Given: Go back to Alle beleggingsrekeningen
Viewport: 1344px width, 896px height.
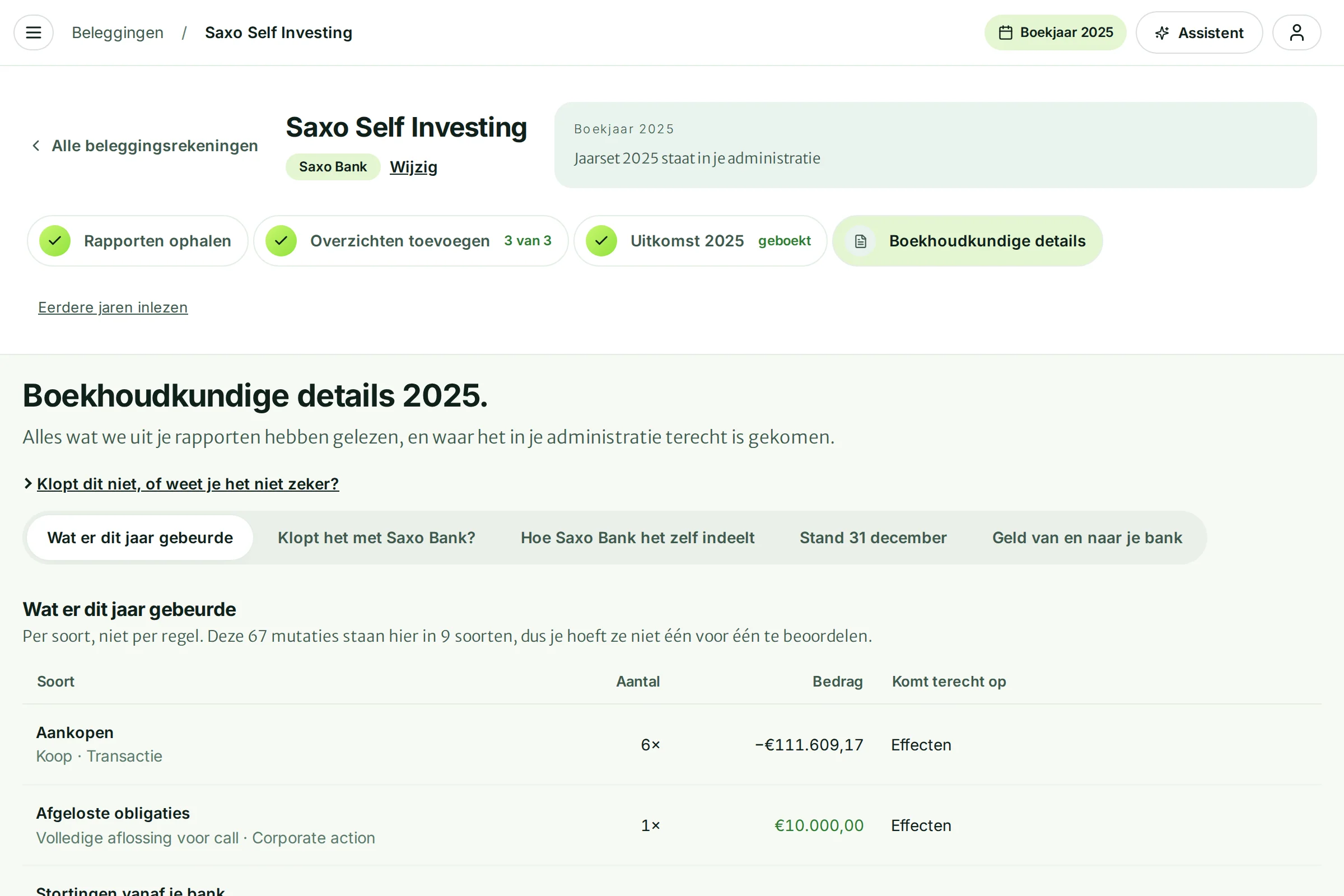Looking at the screenshot, I should pyautogui.click(x=145, y=146).
